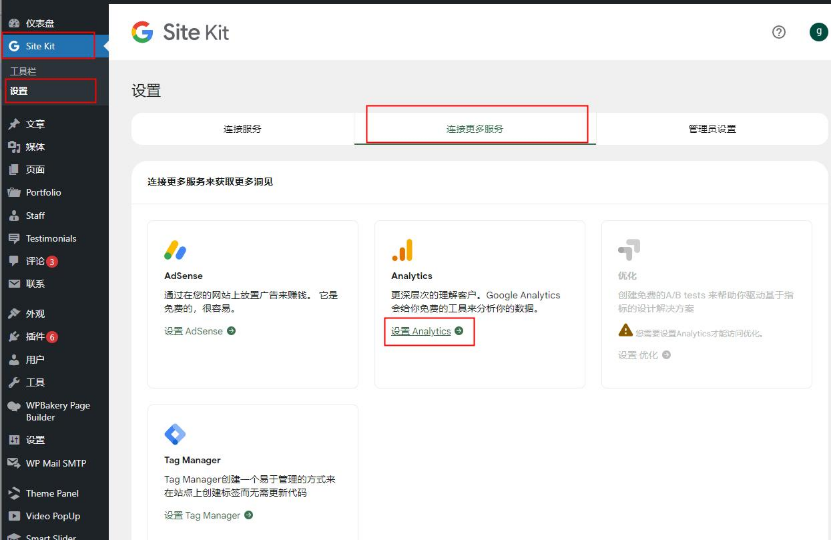
Task: Click the warning triangle in 优化 card
Action: (625, 330)
